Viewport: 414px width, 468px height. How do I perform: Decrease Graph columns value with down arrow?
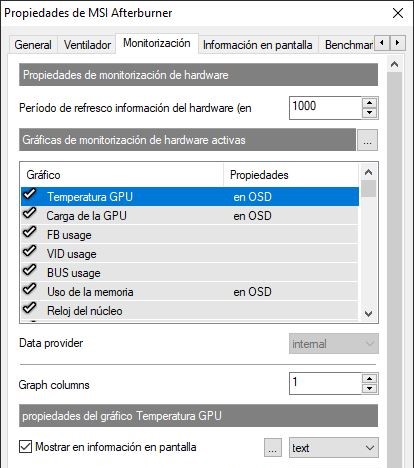point(369,388)
